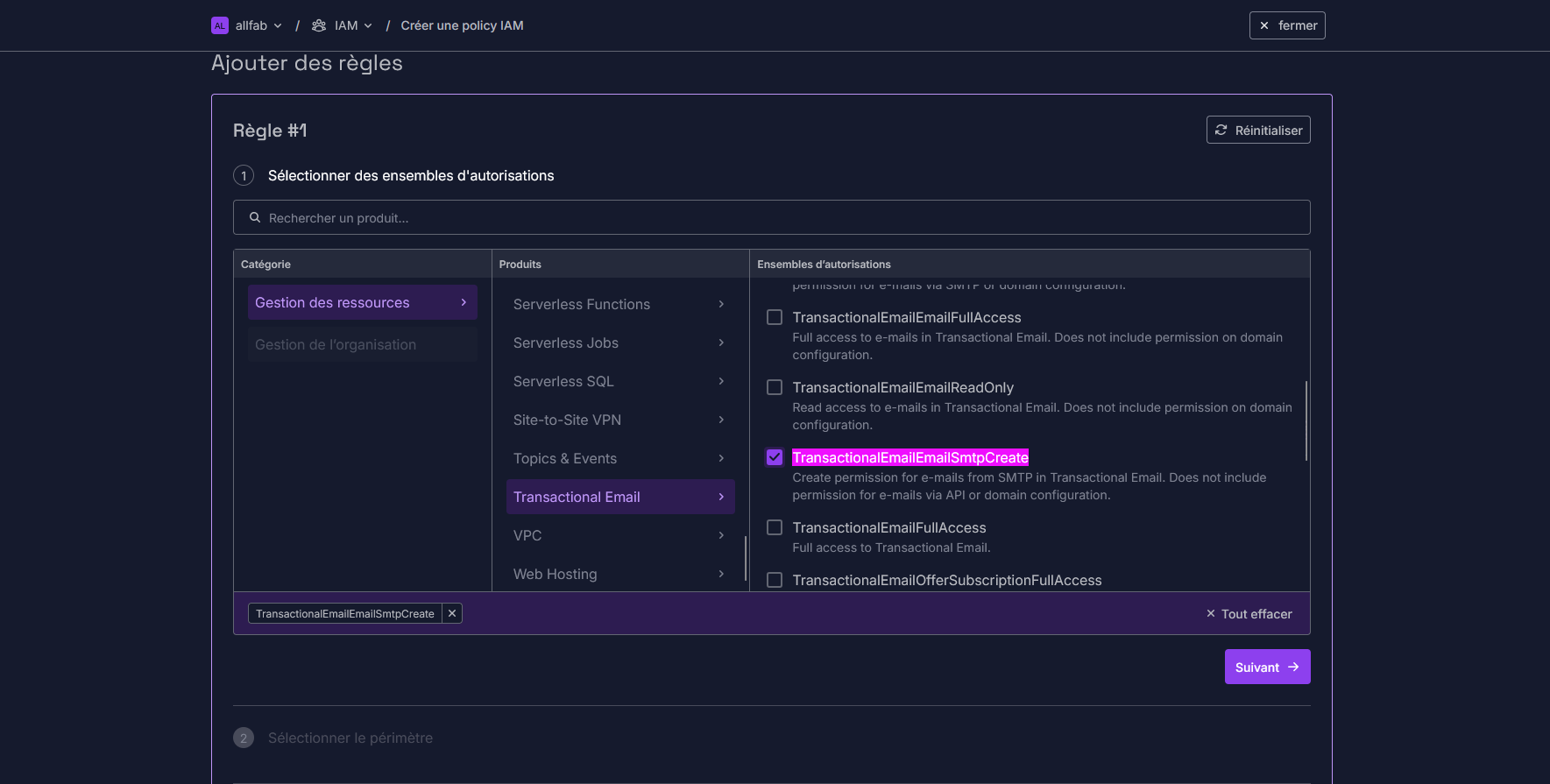Viewport: 1550px width, 784px height.
Task: Click the search magnifier icon
Action: point(255,217)
